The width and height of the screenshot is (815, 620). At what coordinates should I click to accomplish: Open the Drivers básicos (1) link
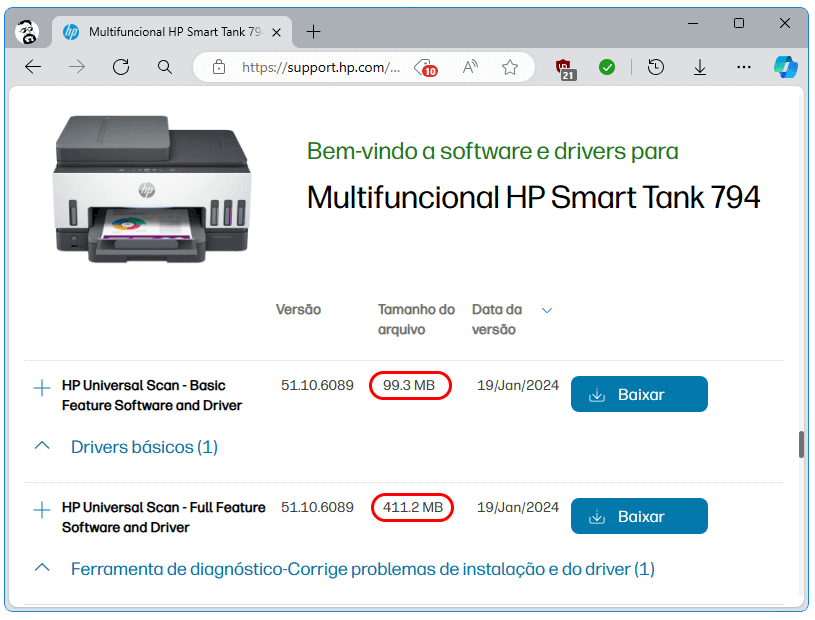pos(144,447)
